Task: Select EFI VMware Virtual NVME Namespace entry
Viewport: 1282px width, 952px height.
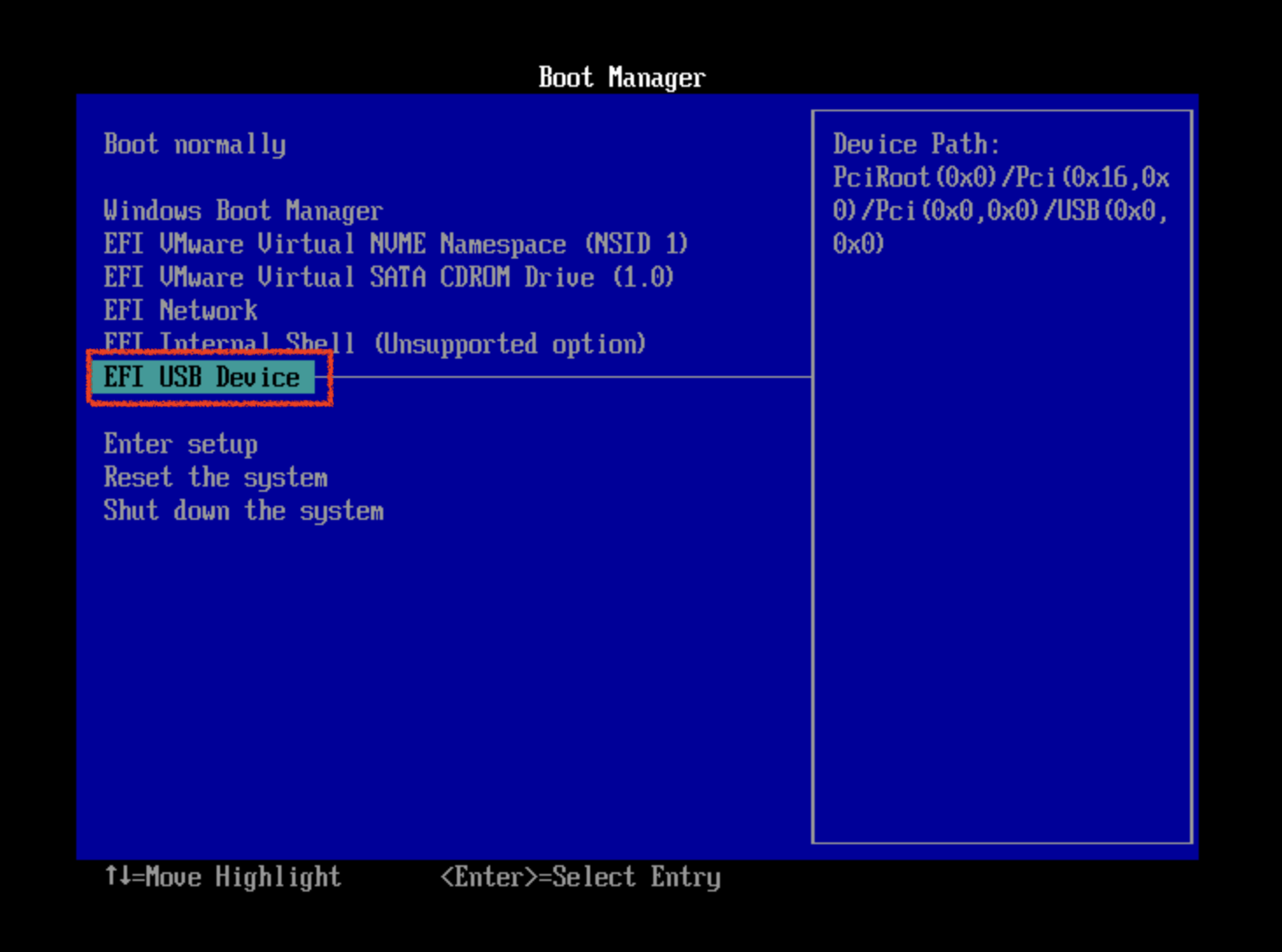Action: (x=395, y=244)
